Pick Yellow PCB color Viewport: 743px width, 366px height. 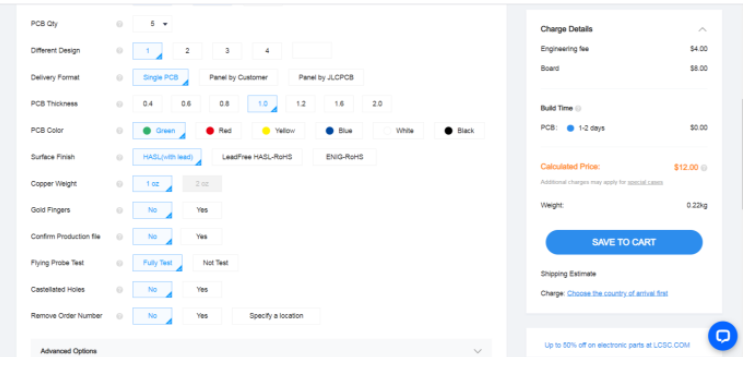click(x=278, y=130)
